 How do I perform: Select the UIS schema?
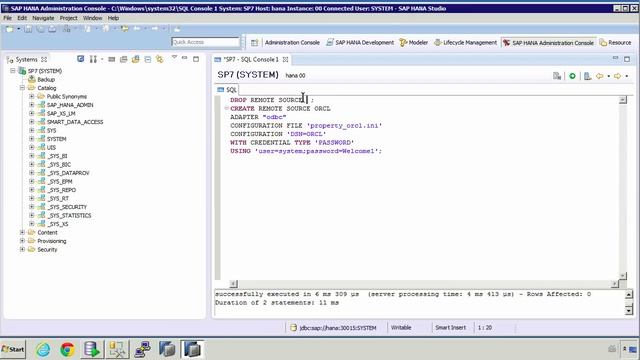click(51, 147)
